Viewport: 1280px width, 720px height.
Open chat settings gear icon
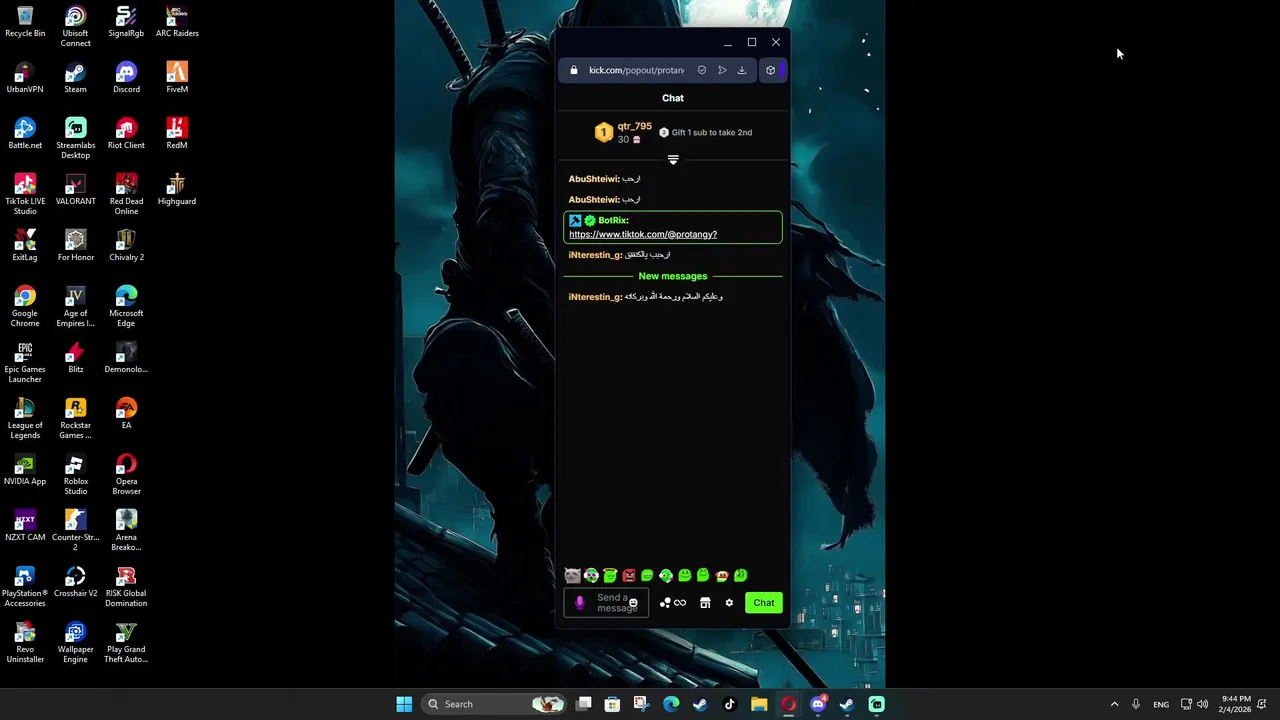(x=729, y=603)
